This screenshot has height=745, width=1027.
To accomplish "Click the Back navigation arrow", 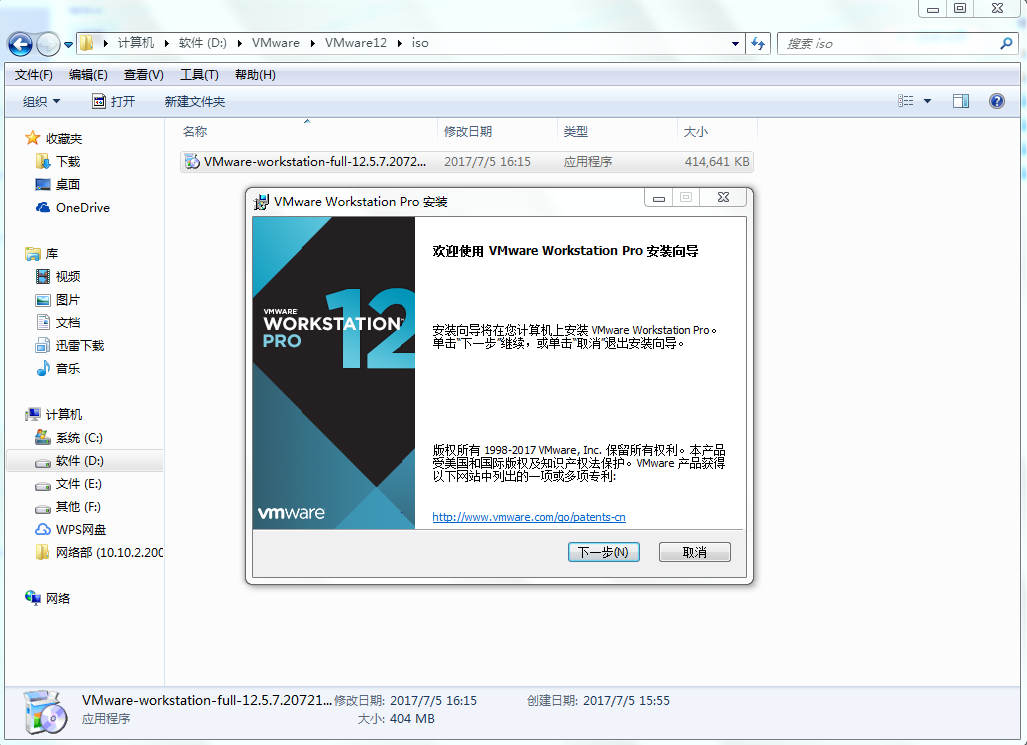I will pyautogui.click(x=20, y=44).
